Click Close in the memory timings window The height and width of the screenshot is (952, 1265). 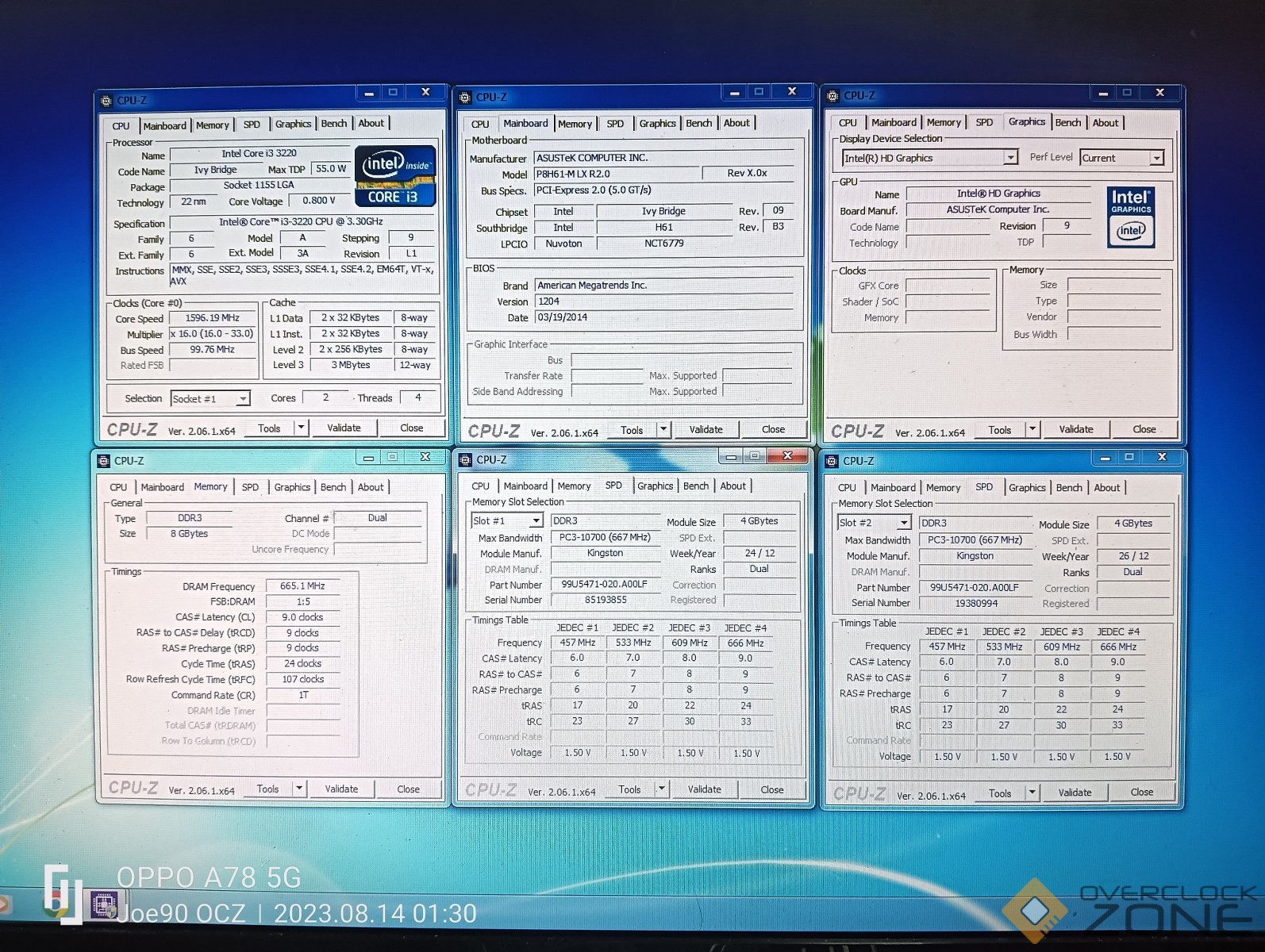tap(408, 789)
